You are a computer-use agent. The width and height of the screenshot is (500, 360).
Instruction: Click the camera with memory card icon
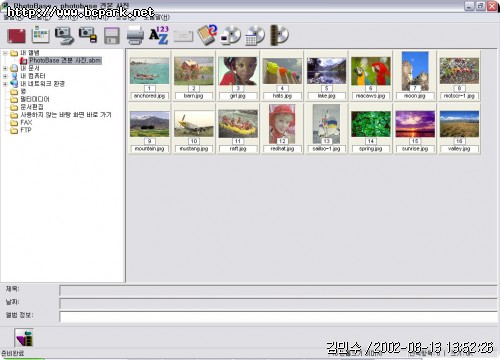tap(88, 35)
